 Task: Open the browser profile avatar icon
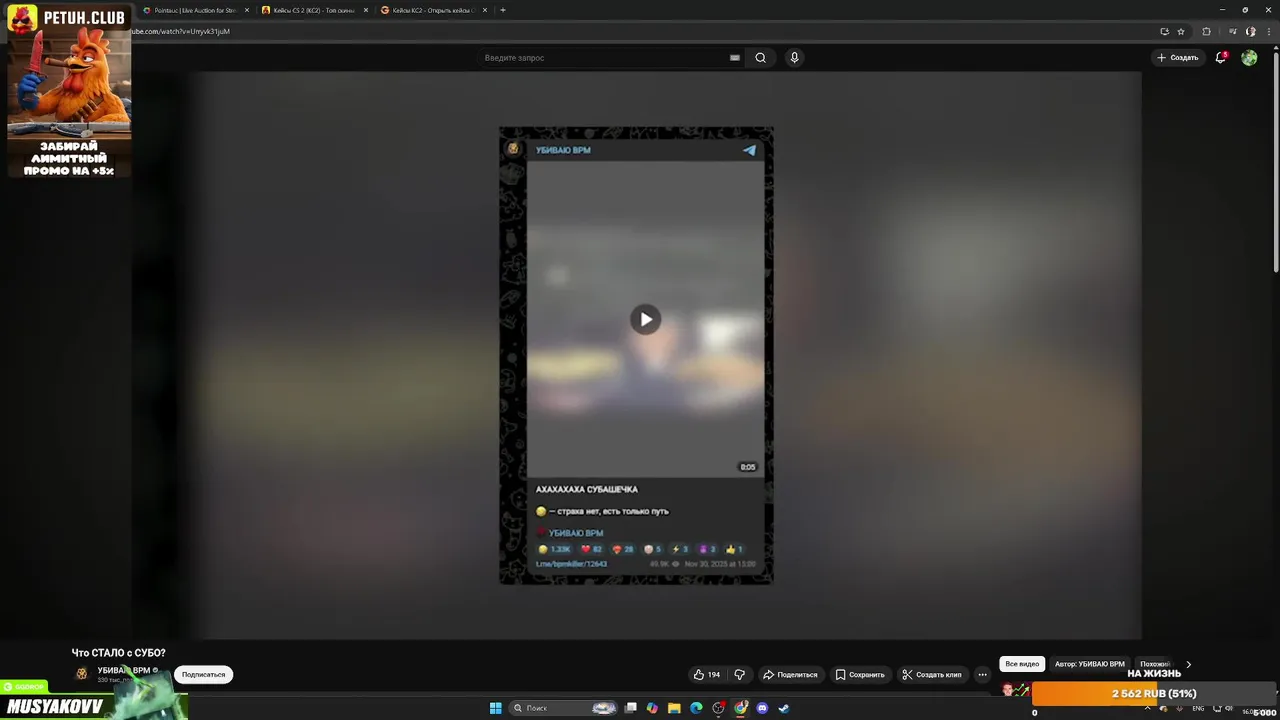[1250, 31]
